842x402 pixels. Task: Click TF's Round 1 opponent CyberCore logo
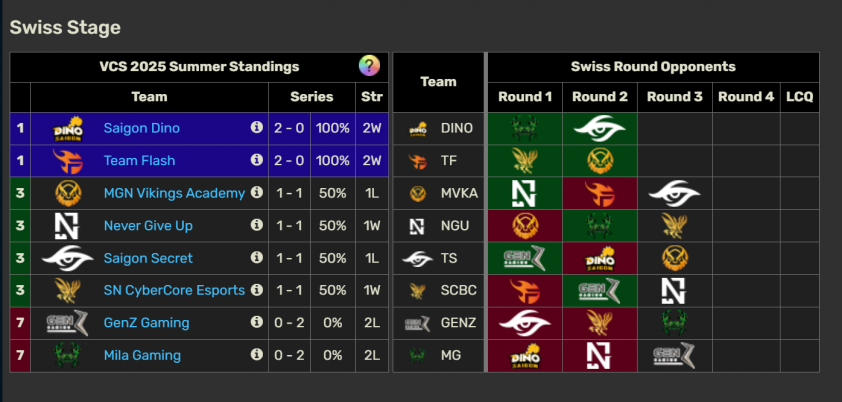(x=525, y=161)
